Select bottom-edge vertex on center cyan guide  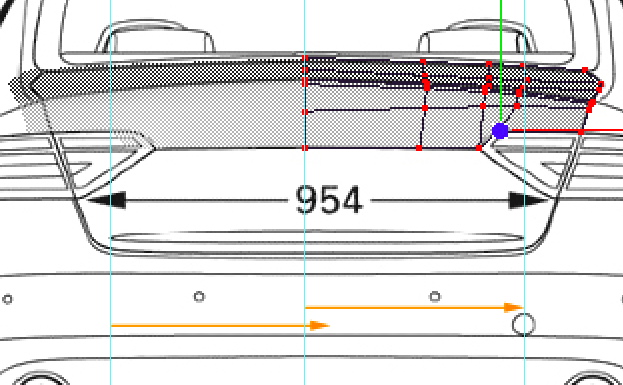(305, 148)
